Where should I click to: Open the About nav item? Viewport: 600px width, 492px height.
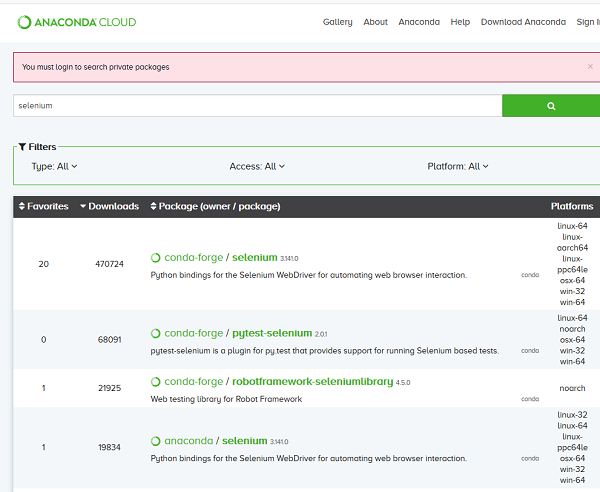click(375, 22)
